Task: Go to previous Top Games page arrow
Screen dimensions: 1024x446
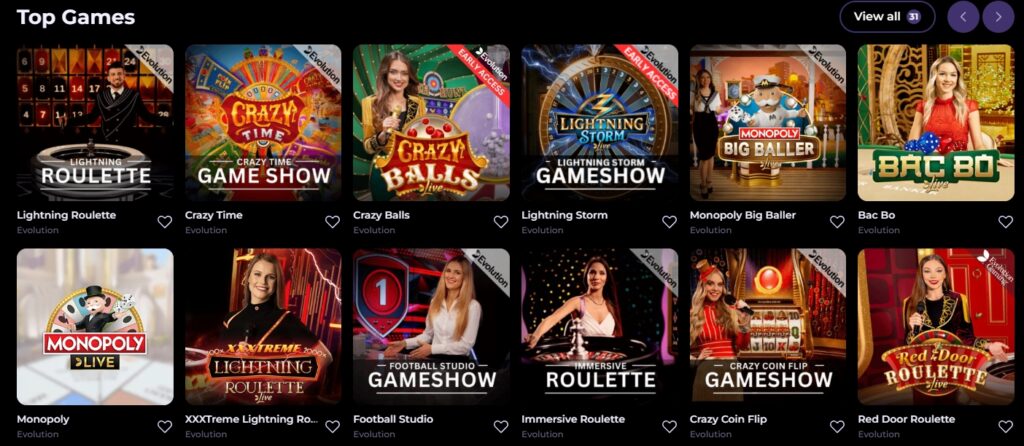Action: (963, 17)
